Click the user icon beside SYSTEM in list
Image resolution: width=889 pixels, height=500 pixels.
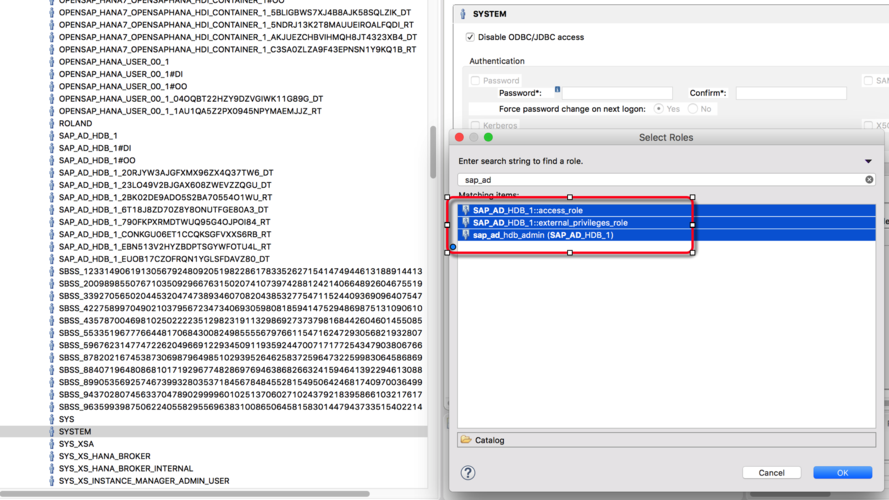click(52, 431)
